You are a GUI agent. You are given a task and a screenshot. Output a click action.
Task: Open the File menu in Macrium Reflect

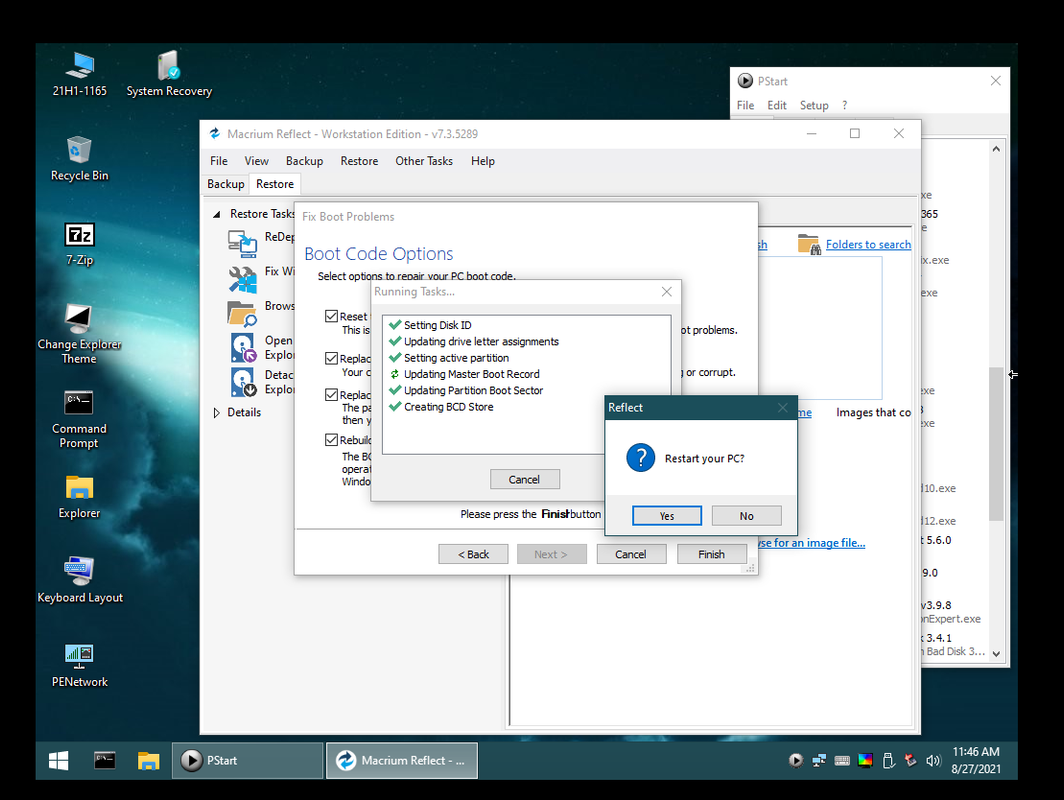[218, 161]
